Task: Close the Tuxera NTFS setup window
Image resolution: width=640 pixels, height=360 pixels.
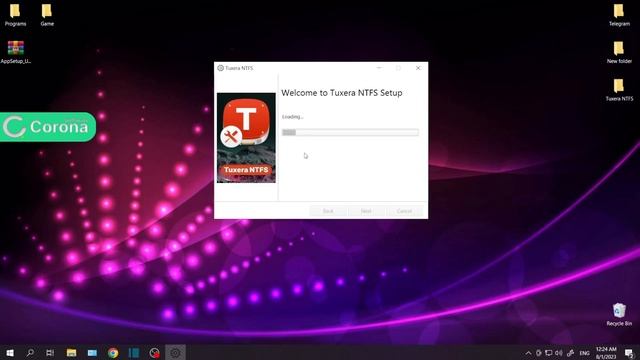Action: tap(418, 68)
